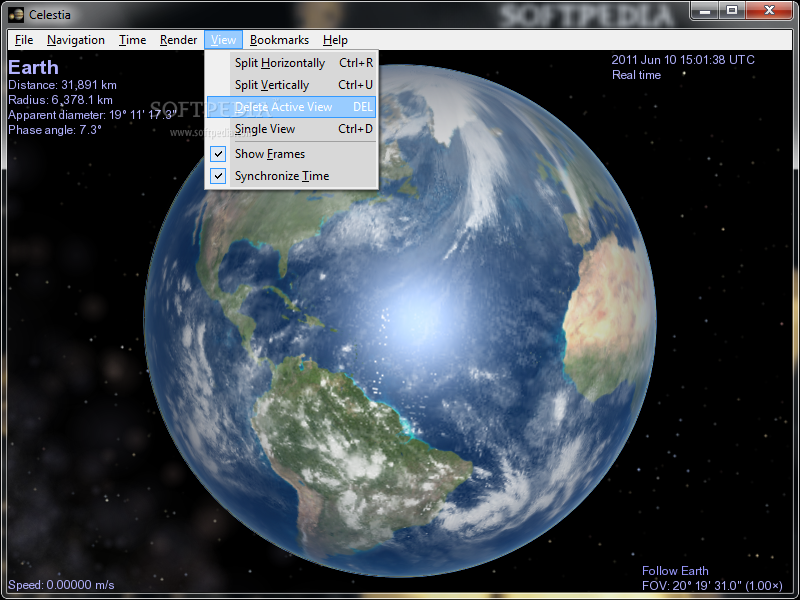This screenshot has height=600, width=800.
Task: Click the 'Real time' label
Action: [636, 75]
